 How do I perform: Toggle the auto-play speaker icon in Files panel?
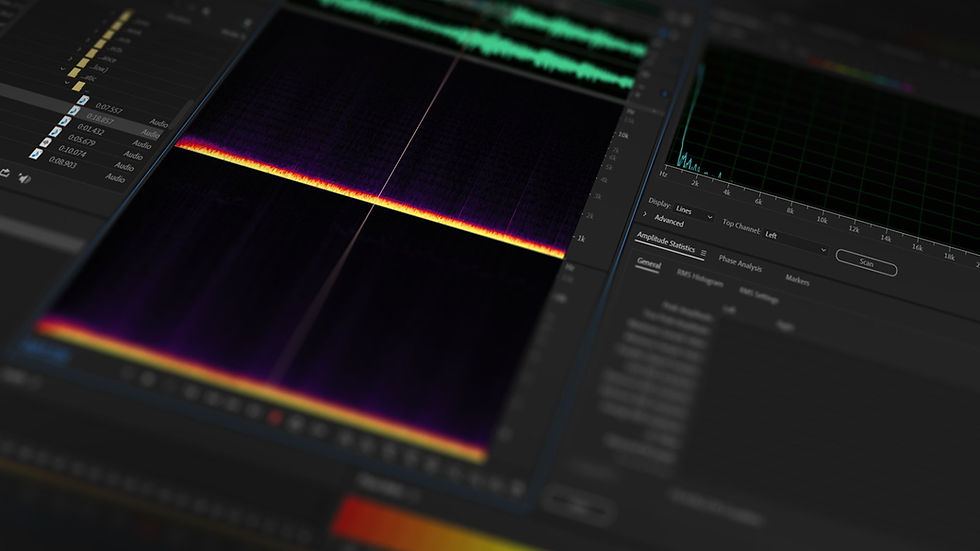click(x=24, y=179)
